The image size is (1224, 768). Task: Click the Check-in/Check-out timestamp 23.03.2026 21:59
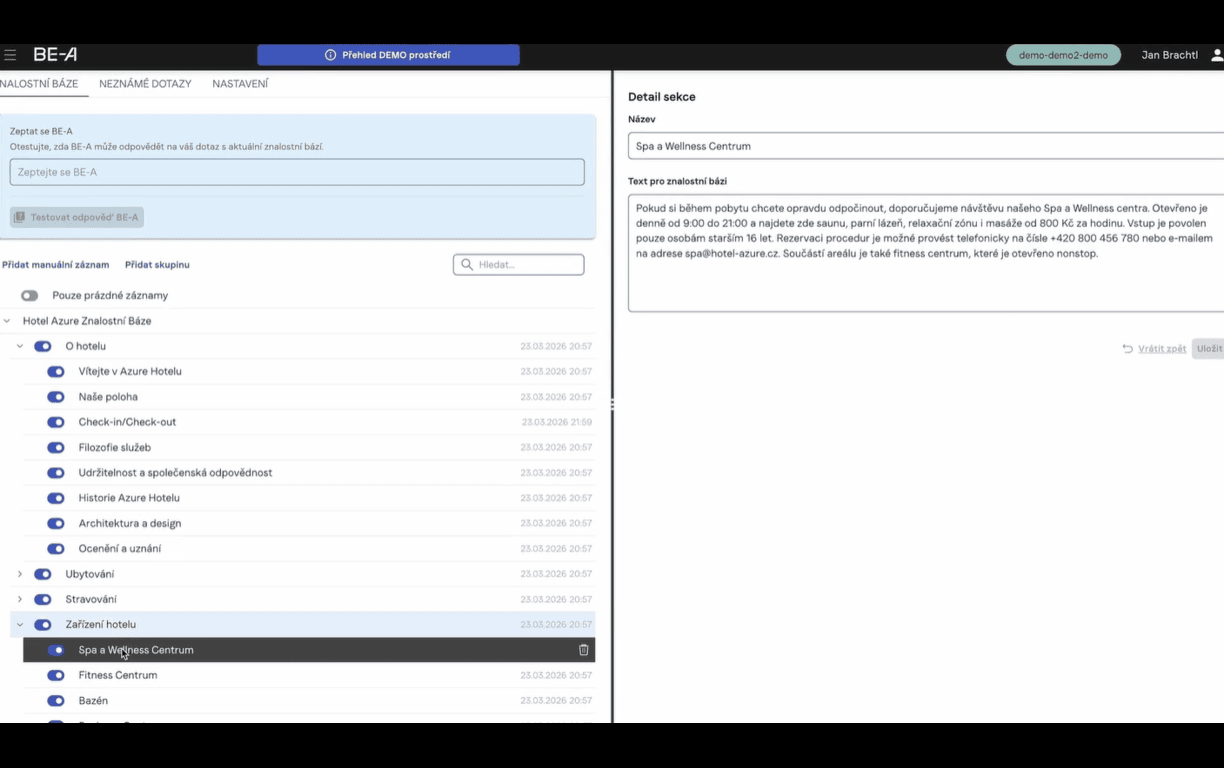tap(557, 422)
